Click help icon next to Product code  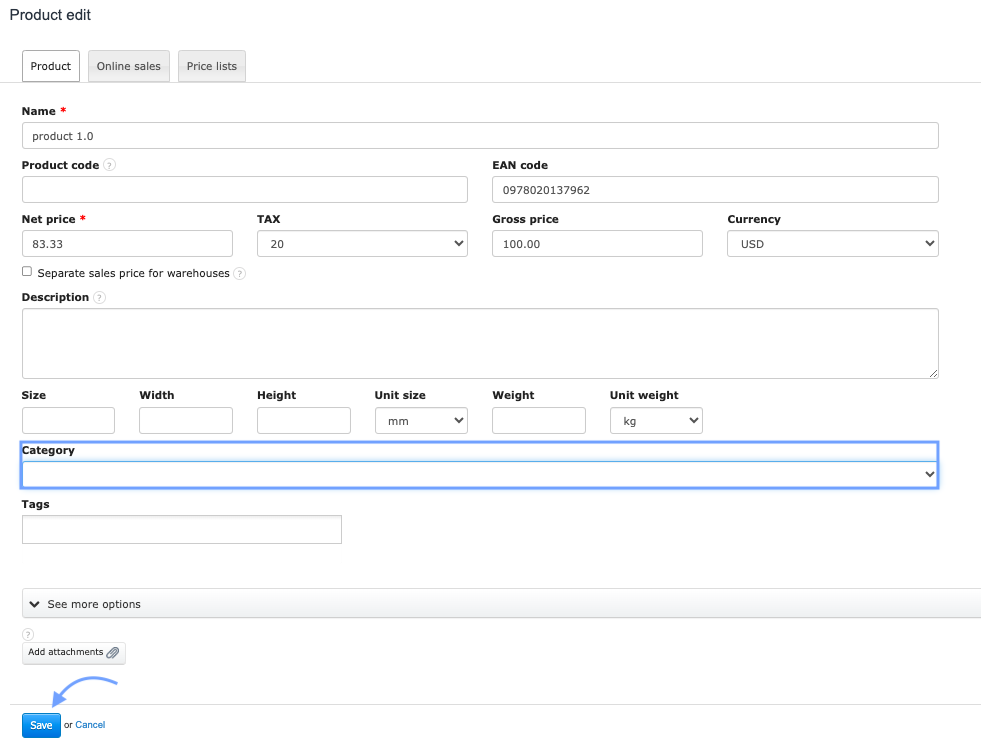coord(109,165)
